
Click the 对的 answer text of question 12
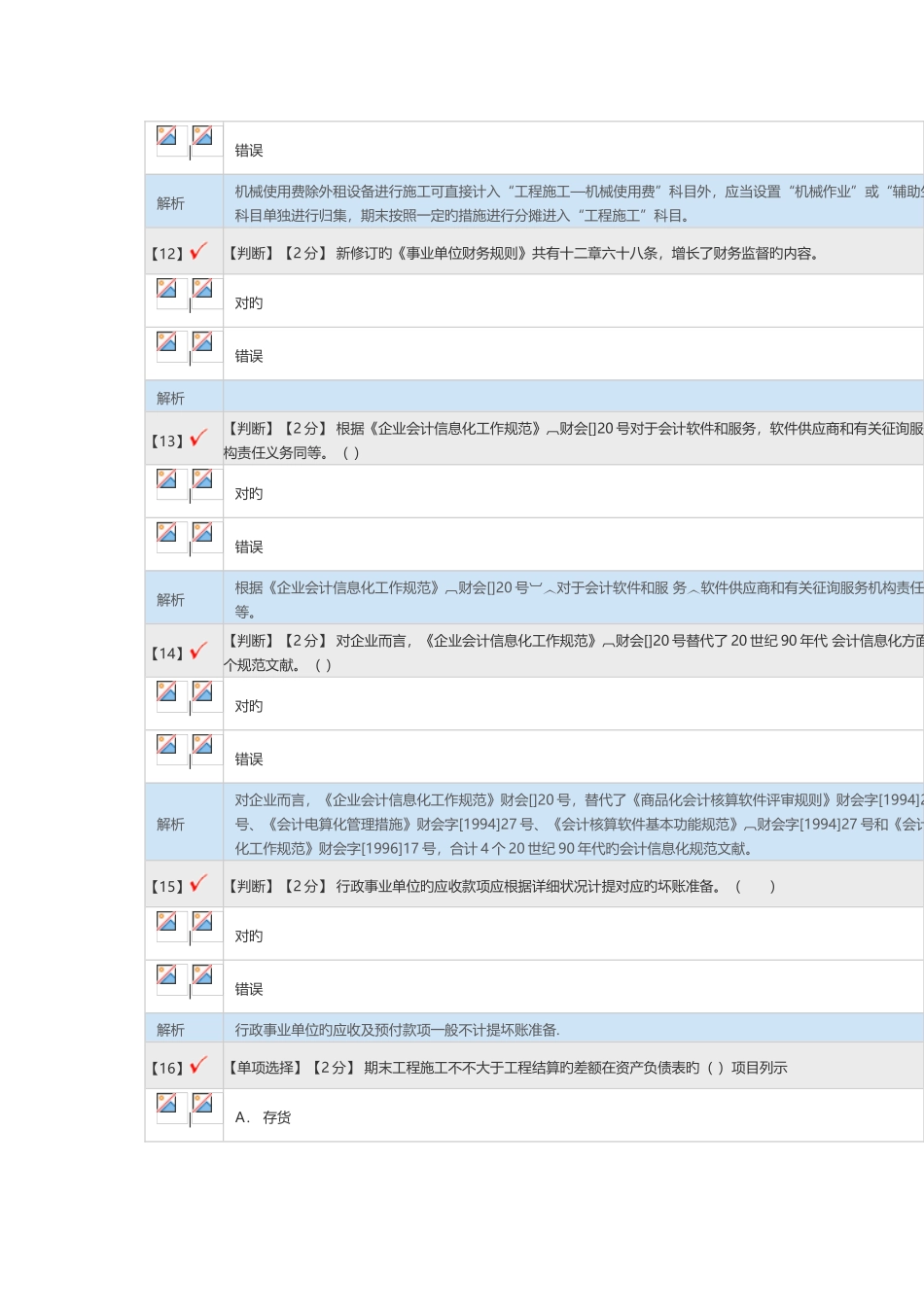pos(249,303)
